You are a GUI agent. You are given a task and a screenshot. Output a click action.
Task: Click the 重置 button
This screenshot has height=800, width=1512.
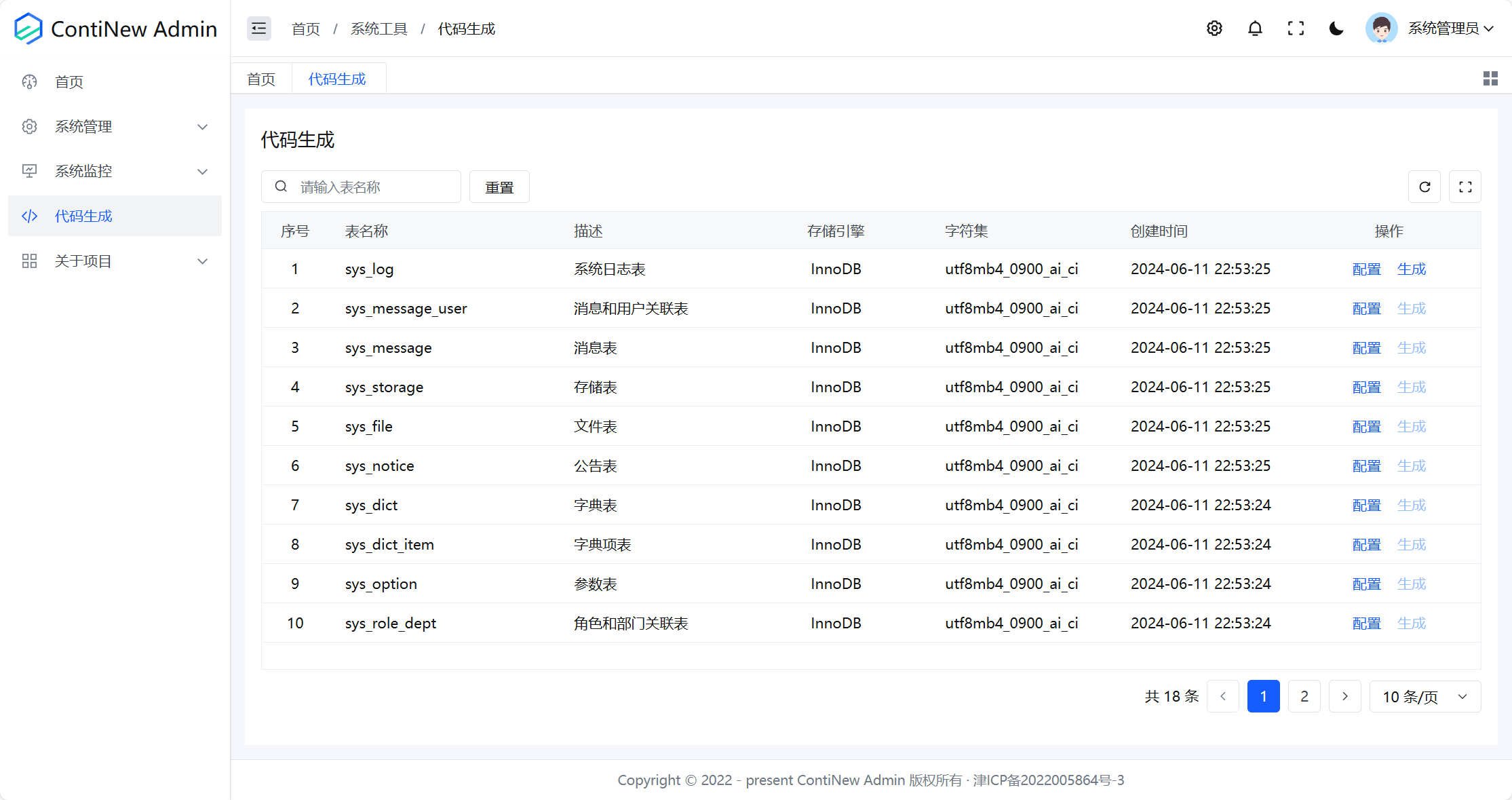pos(499,187)
